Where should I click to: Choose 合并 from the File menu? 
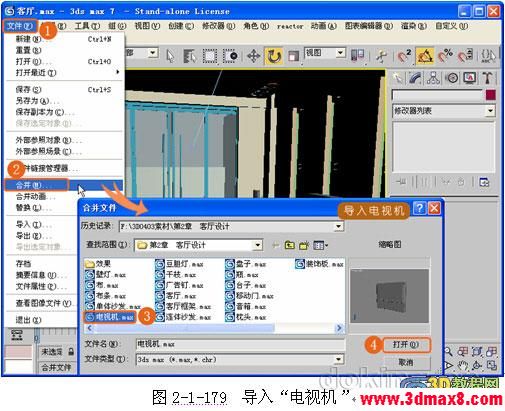pos(64,185)
